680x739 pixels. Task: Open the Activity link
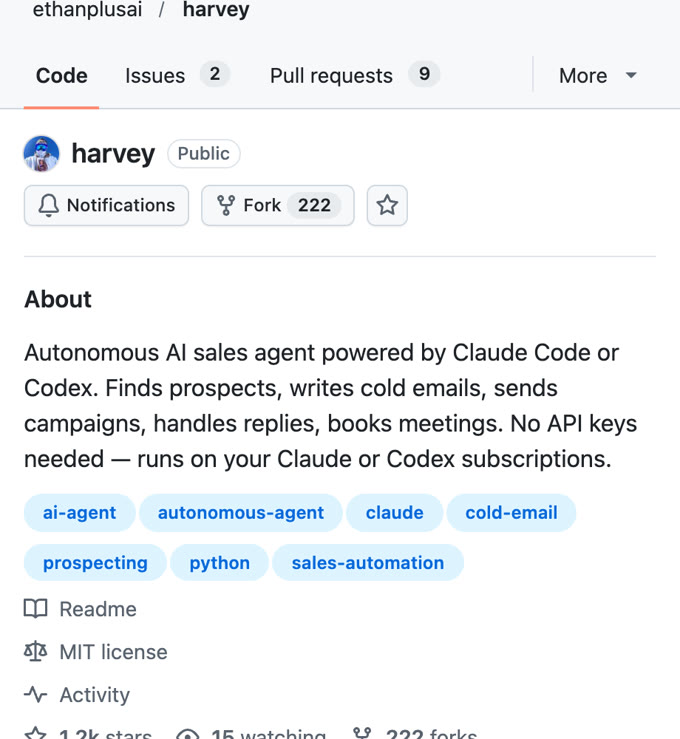[x=95, y=695]
